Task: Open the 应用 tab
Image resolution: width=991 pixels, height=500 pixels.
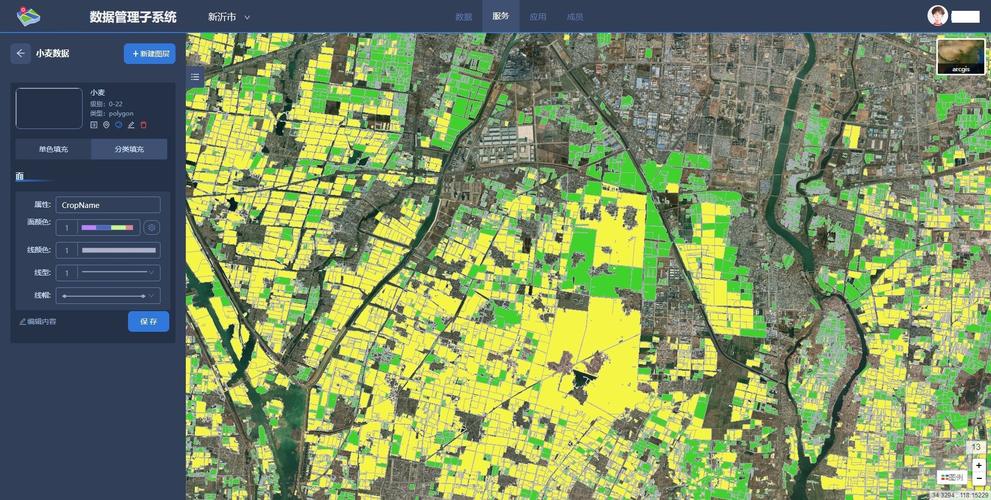Action: (x=538, y=17)
